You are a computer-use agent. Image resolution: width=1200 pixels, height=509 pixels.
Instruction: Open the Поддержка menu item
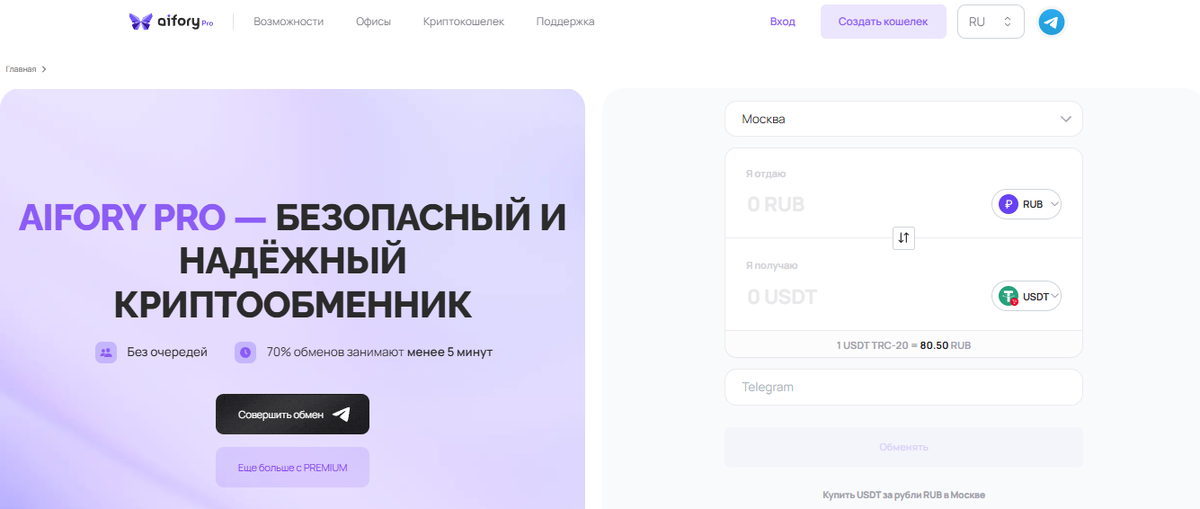[x=565, y=21]
